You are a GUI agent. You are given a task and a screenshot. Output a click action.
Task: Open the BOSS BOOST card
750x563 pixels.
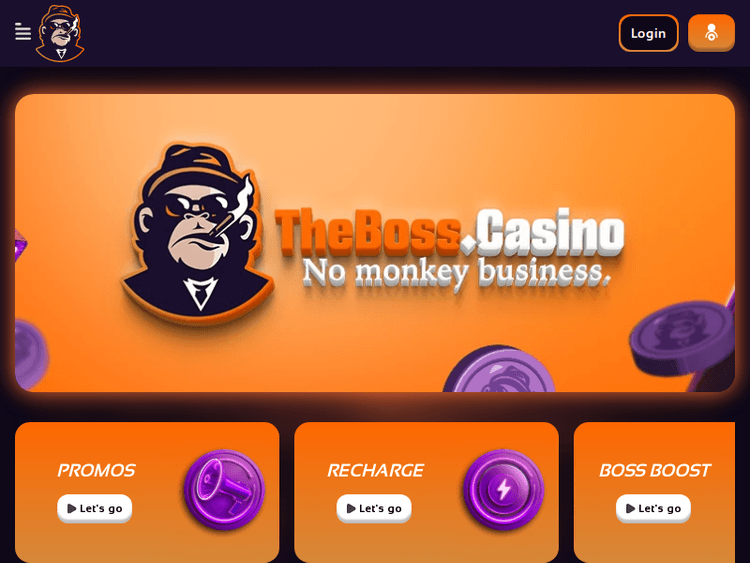click(x=654, y=492)
